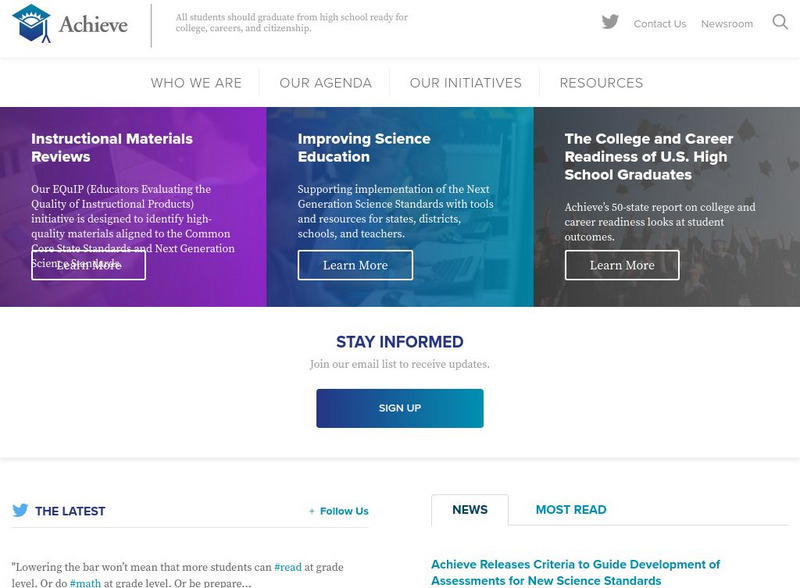Open the Newsroom link

(730, 23)
